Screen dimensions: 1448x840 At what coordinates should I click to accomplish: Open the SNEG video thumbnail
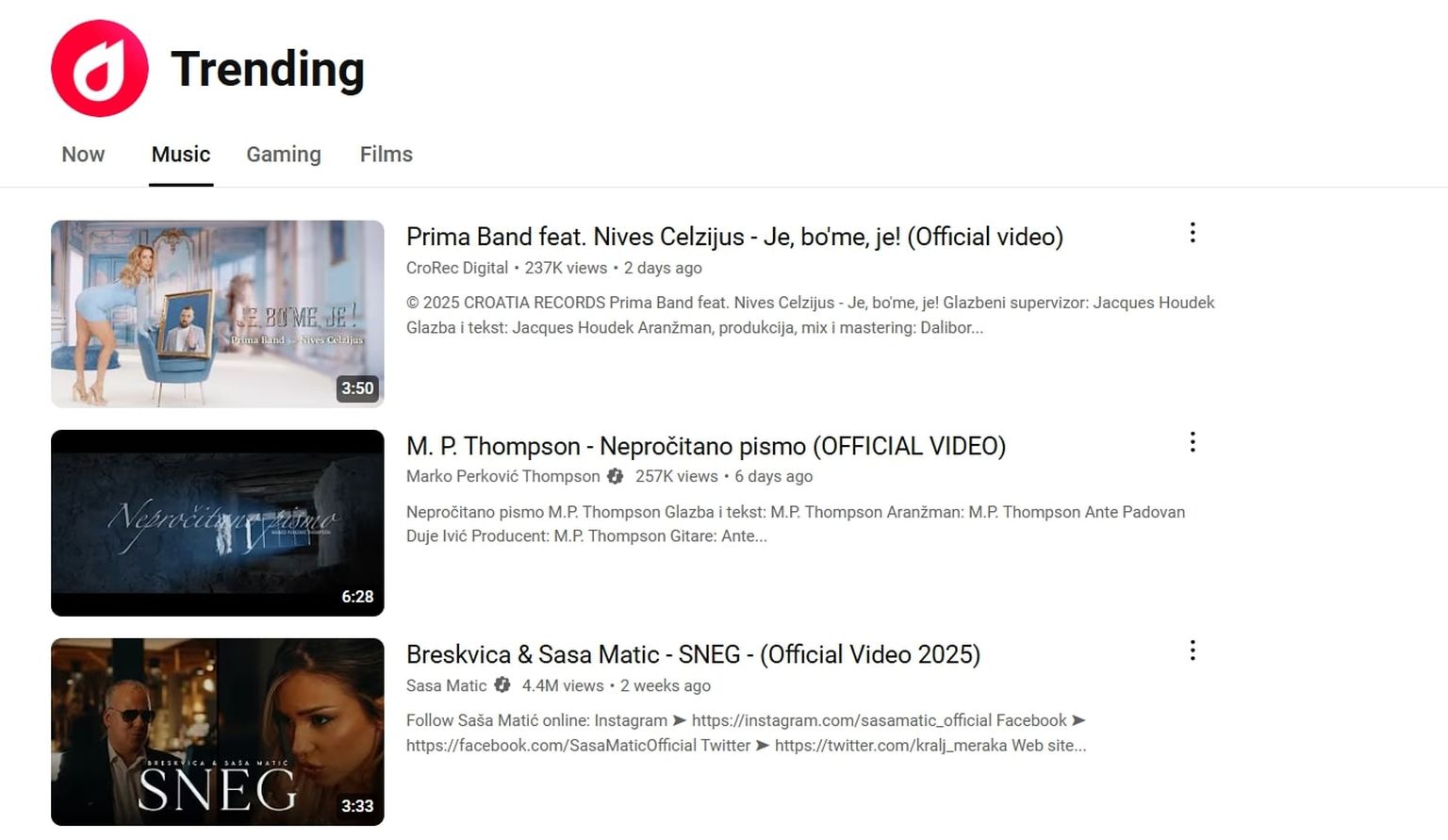tap(218, 732)
